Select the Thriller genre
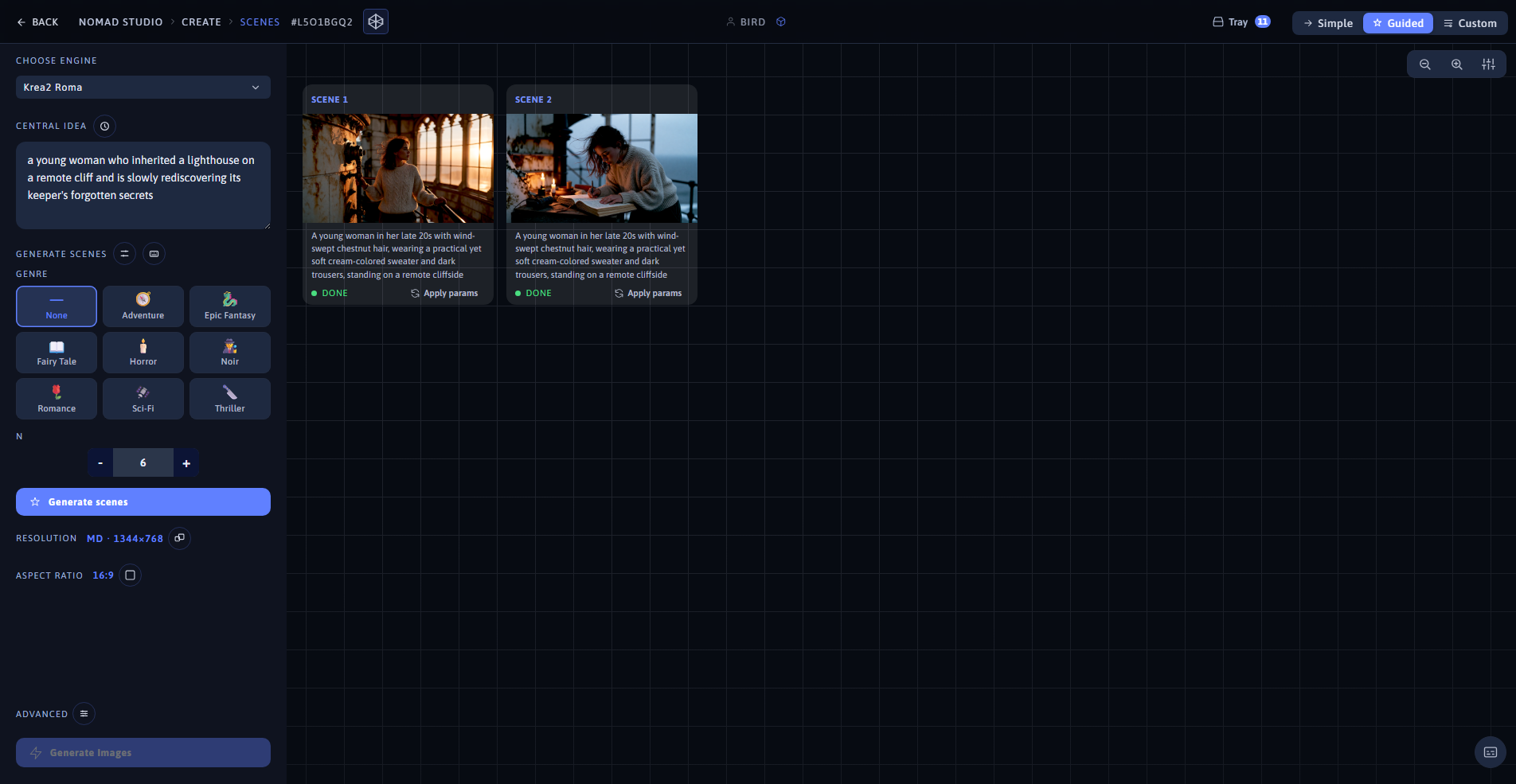Image resolution: width=1516 pixels, height=784 pixels. [x=230, y=399]
